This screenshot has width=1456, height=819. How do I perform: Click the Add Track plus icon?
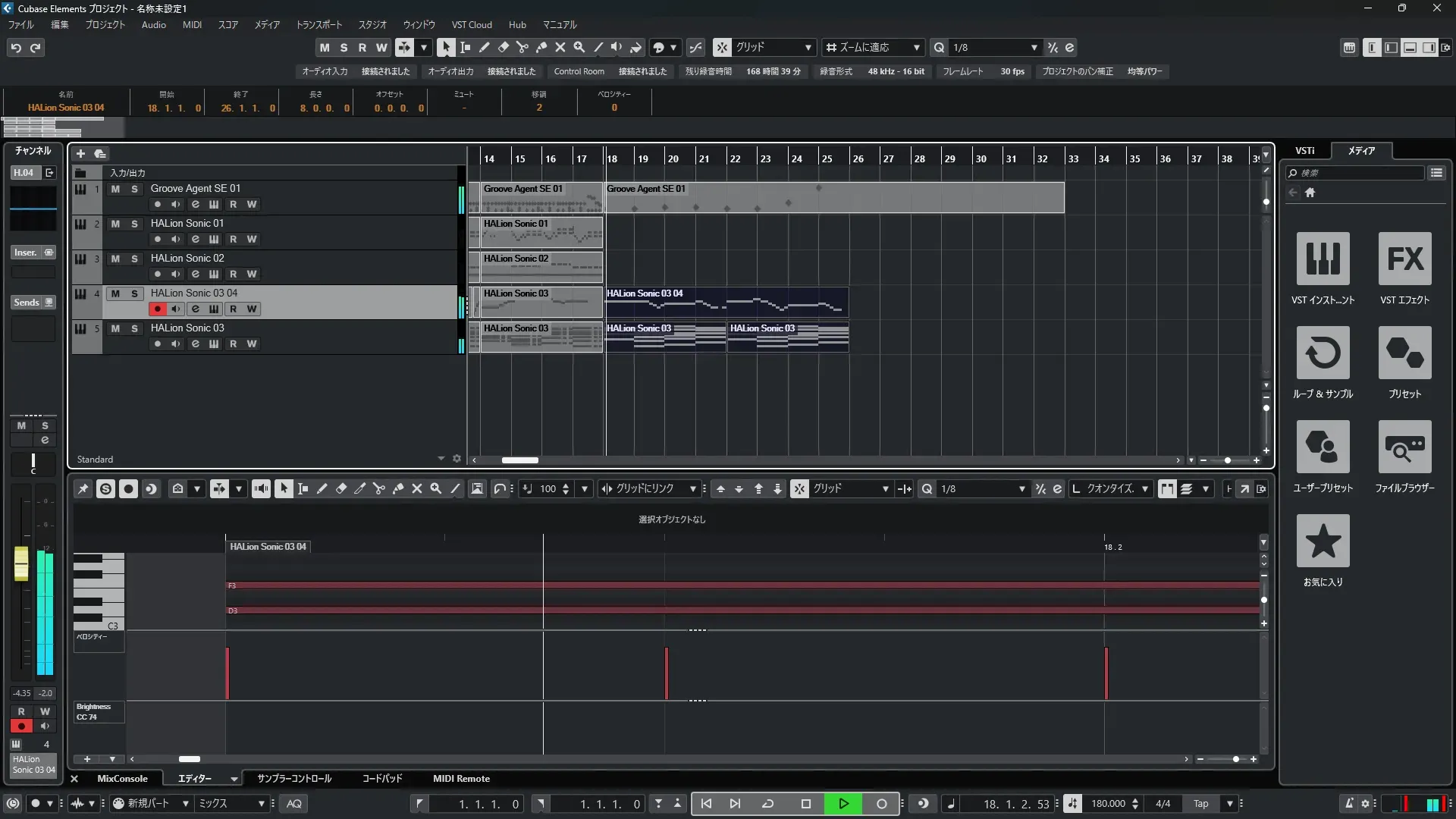pyautogui.click(x=80, y=154)
